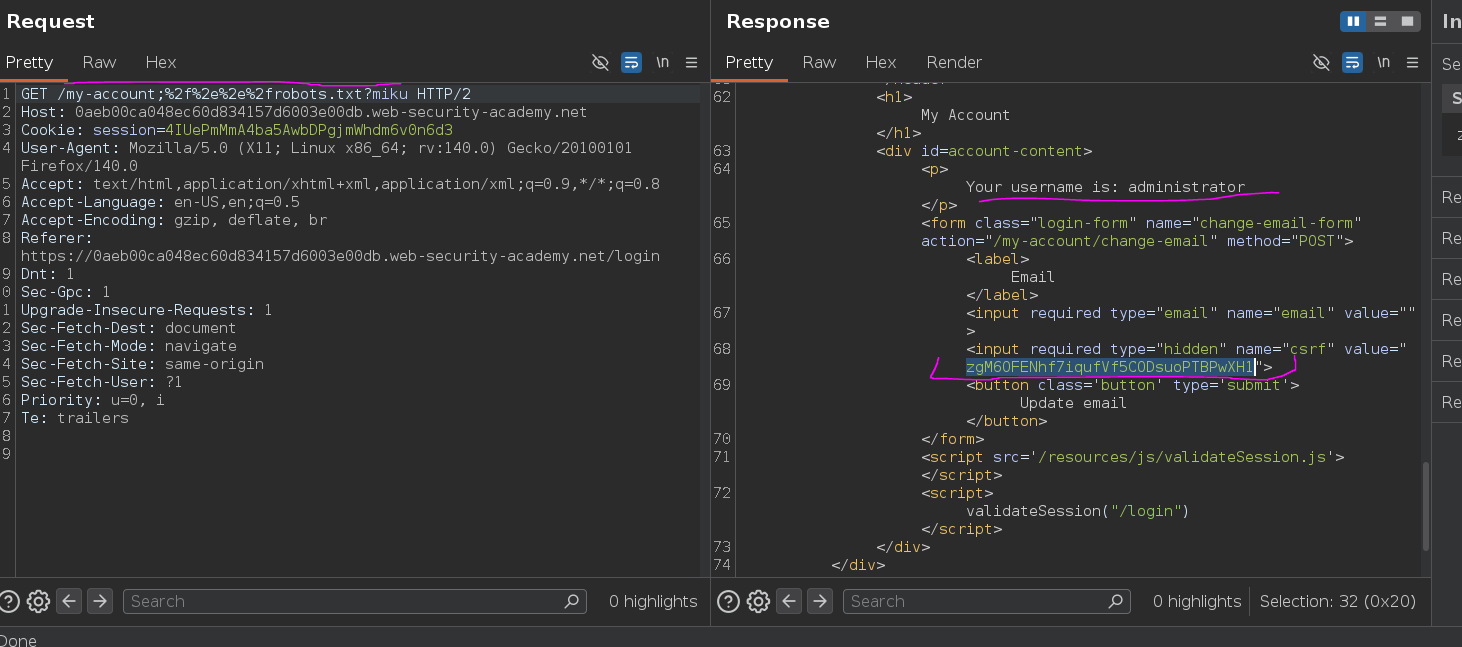Screen dimensions: 1462x647
Task: Show newline characters in Response panel
Action: coord(1383,62)
